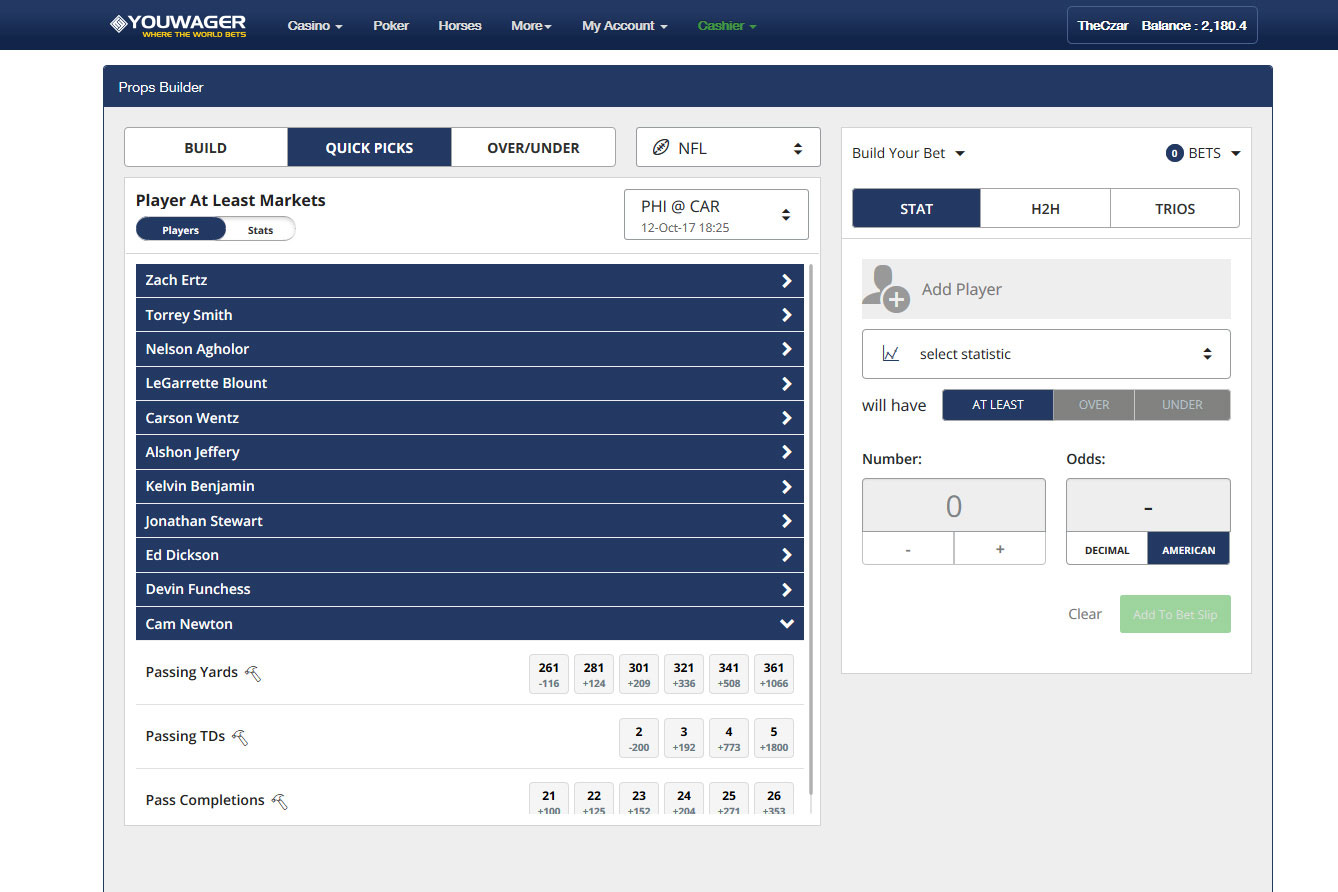Click hammer icon beside Pass Completions
The image size is (1338, 892).
(x=279, y=801)
